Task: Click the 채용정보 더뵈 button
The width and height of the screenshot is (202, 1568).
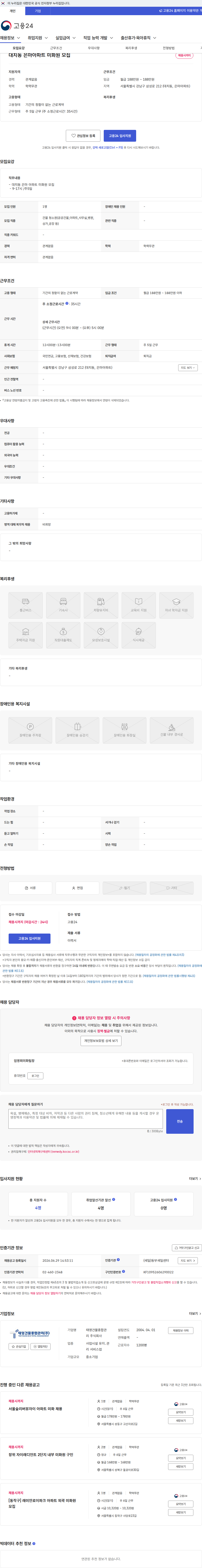Action: click(181, 1331)
